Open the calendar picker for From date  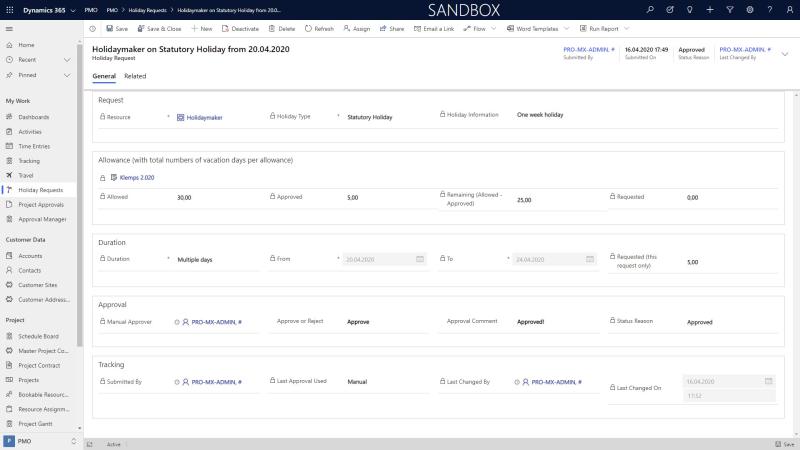[420, 259]
